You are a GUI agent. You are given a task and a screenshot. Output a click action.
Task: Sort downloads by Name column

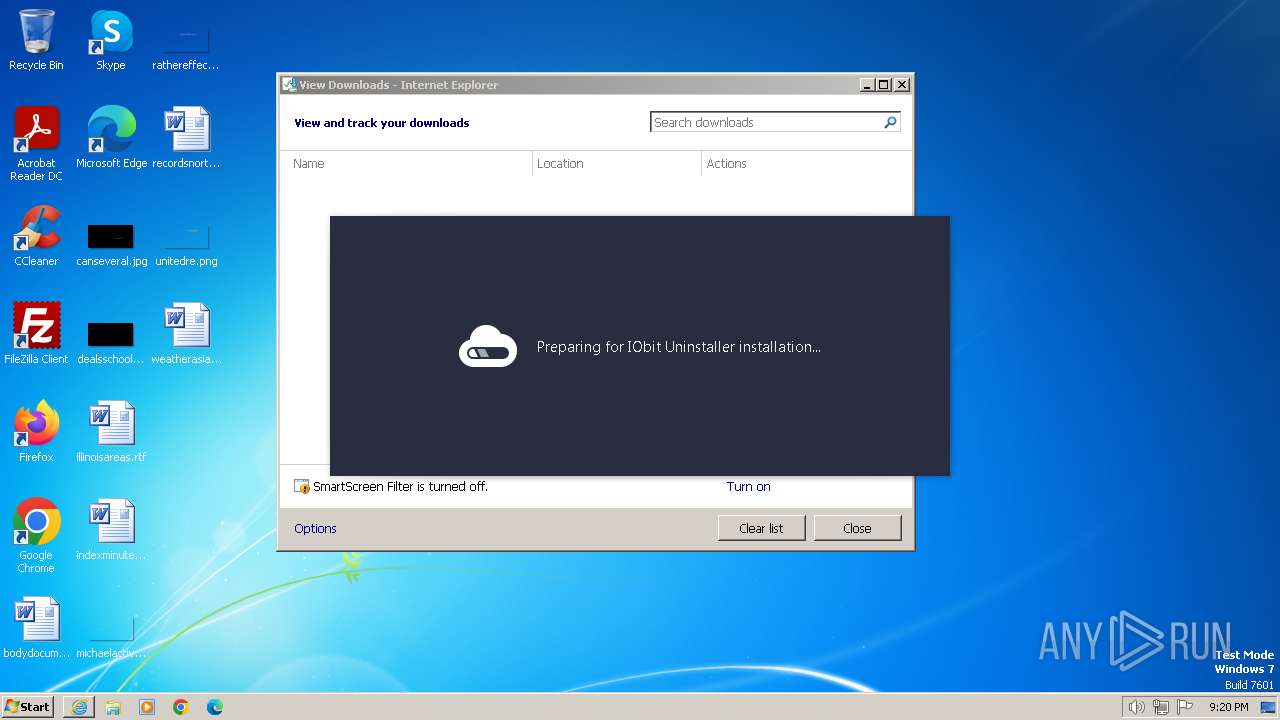(x=407, y=163)
